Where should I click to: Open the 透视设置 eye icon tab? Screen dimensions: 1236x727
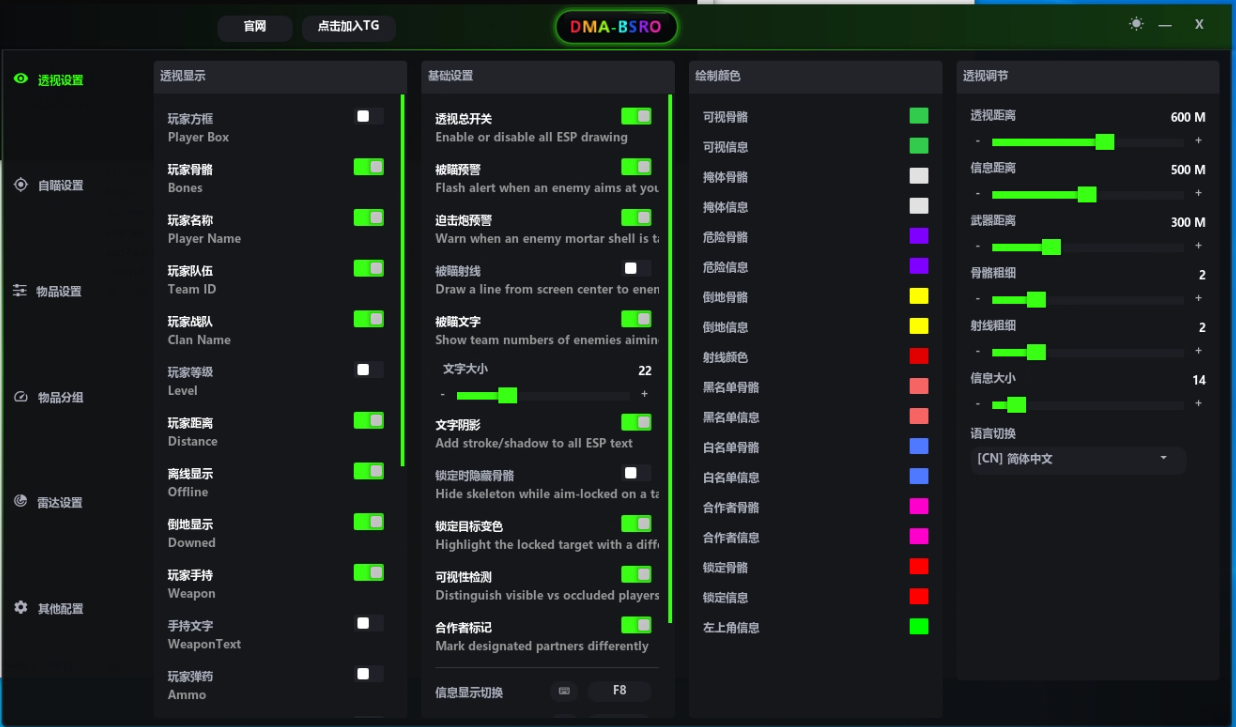(x=21, y=79)
